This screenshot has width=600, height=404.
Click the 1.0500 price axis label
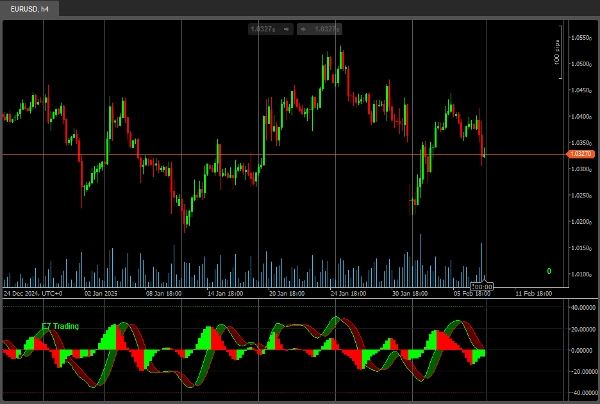pos(581,64)
